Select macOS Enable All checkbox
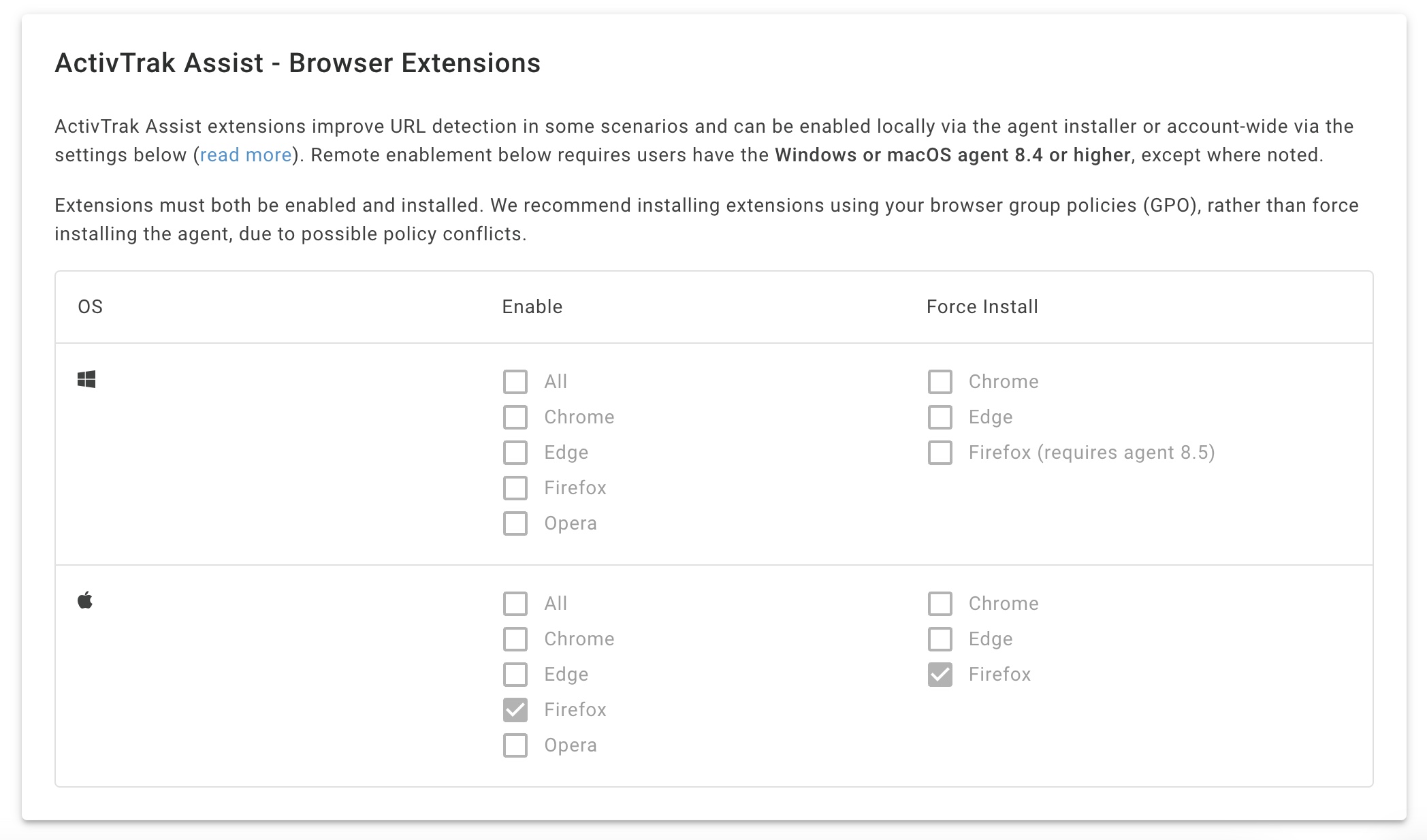 click(x=515, y=602)
